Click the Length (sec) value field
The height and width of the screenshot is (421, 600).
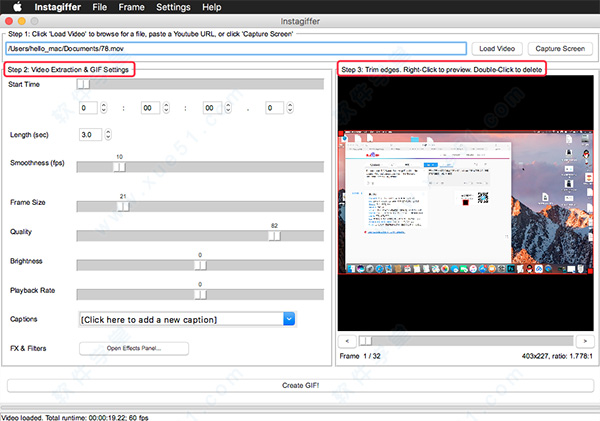point(90,134)
